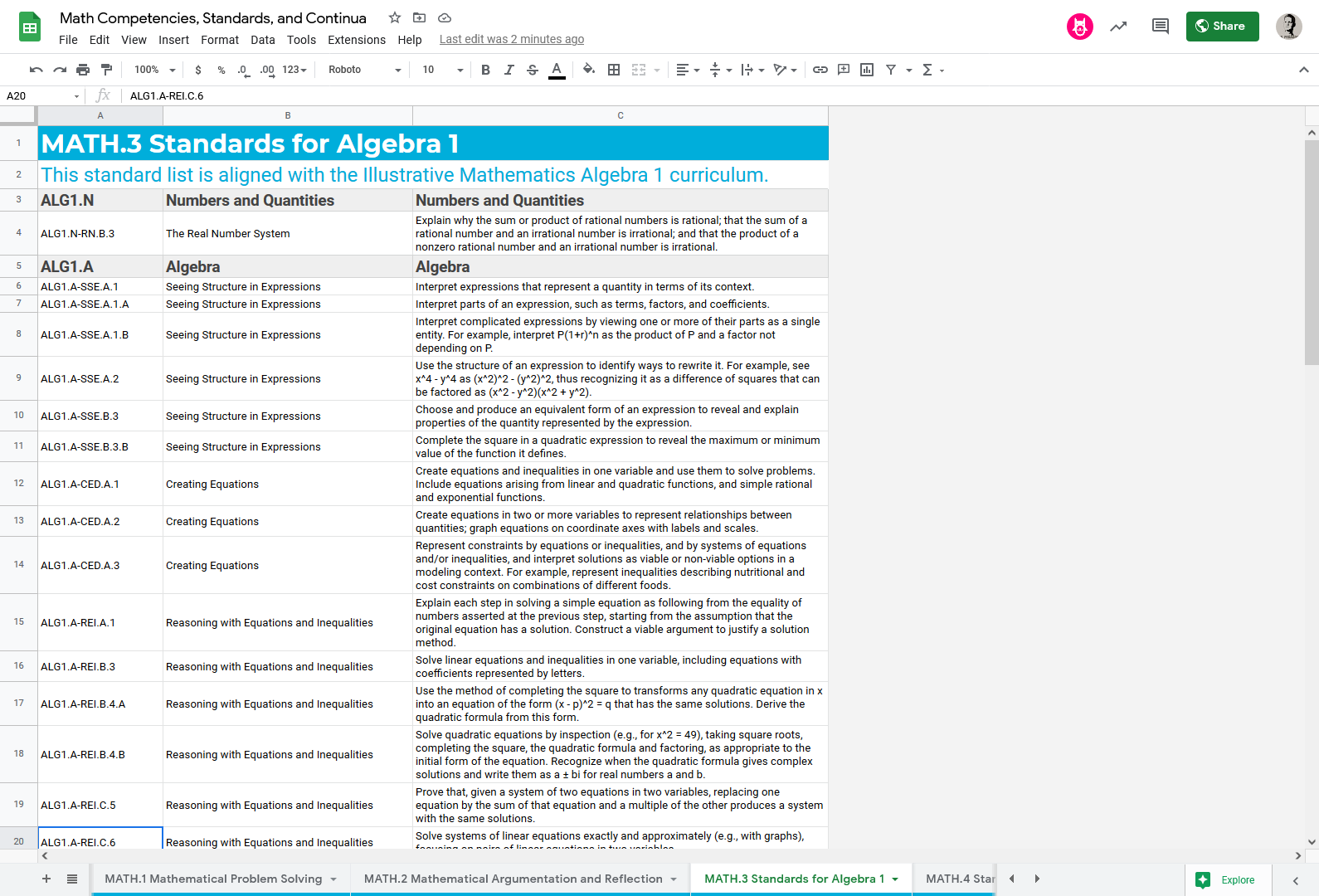Open the comment history icon
The height and width of the screenshot is (896, 1319).
pyautogui.click(x=1161, y=27)
